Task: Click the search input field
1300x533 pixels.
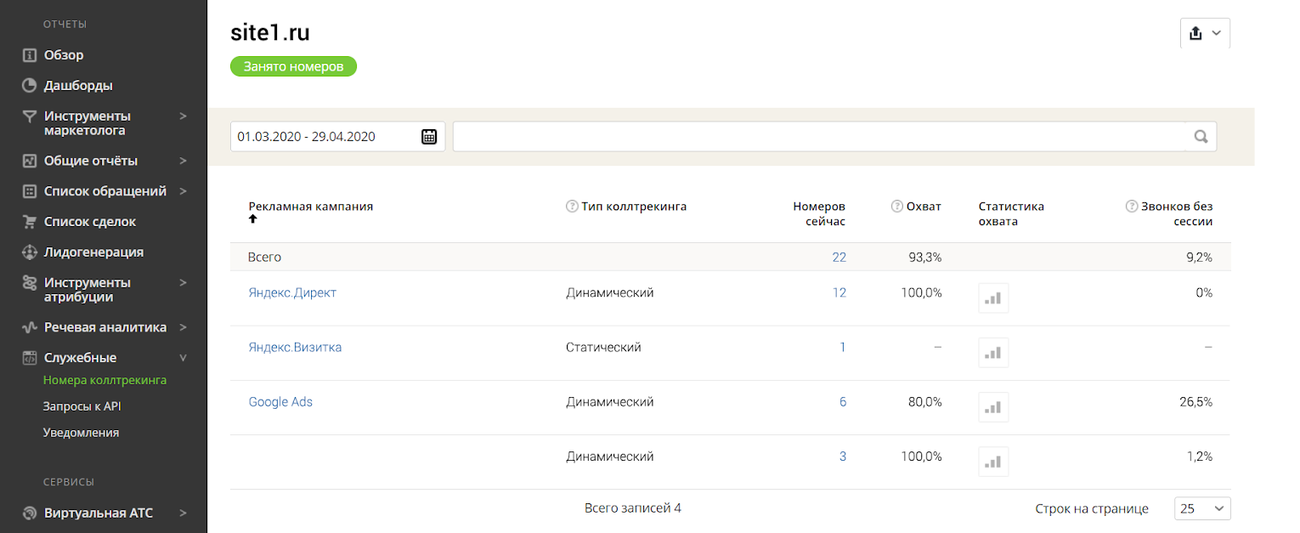Action: tap(820, 137)
